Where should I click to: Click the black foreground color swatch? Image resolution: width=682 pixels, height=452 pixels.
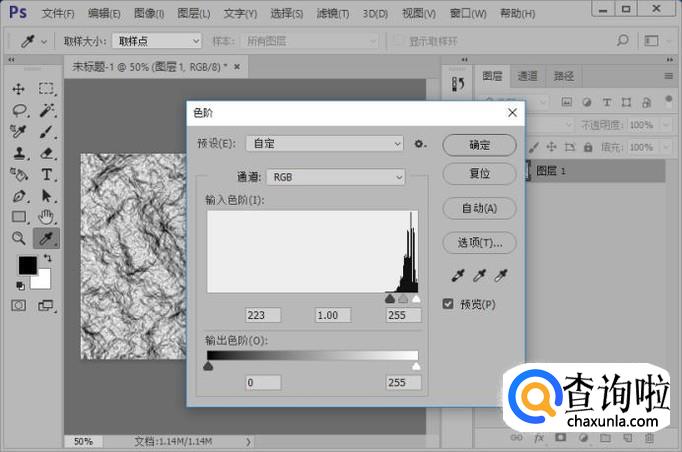[x=27, y=265]
